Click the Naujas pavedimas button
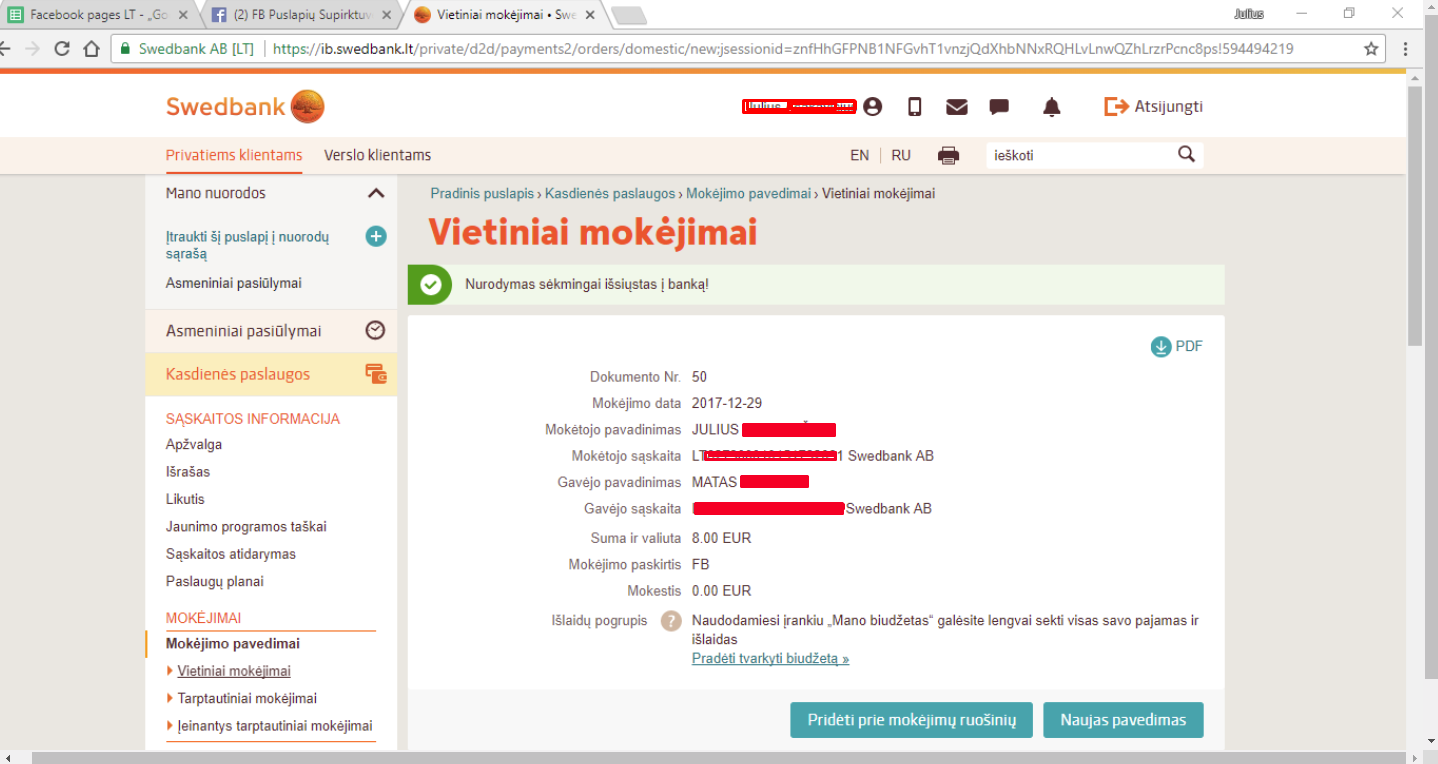The image size is (1438, 764). pyautogui.click(x=1123, y=720)
